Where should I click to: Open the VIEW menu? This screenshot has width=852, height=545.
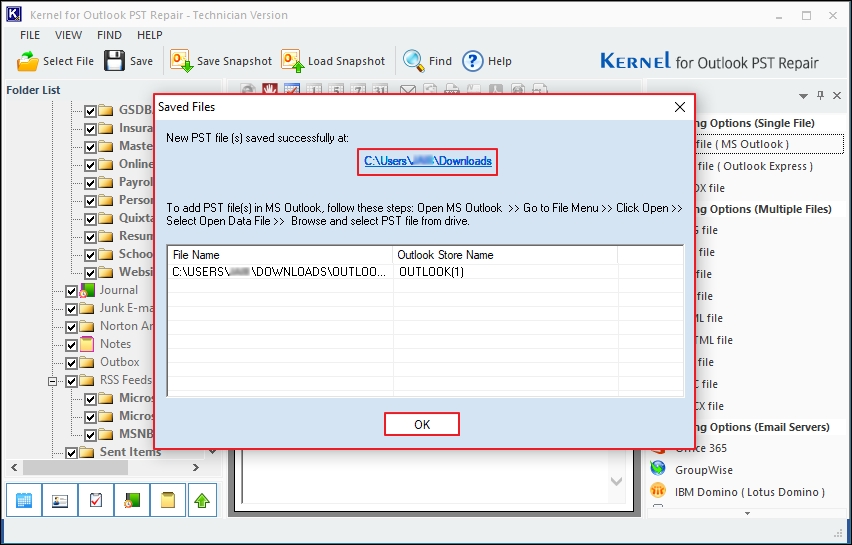[68, 35]
